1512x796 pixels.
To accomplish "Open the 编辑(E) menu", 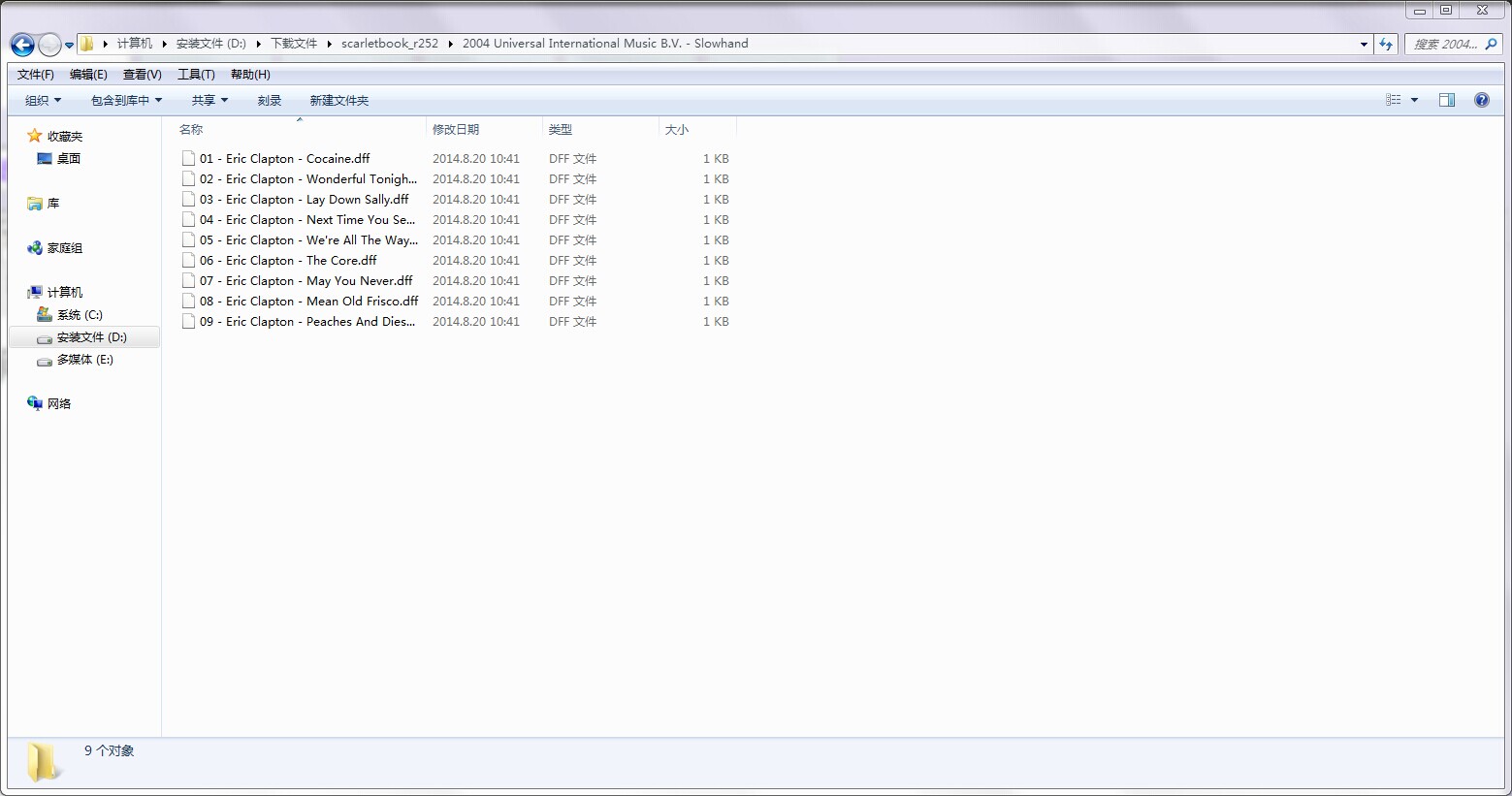I will pyautogui.click(x=88, y=75).
